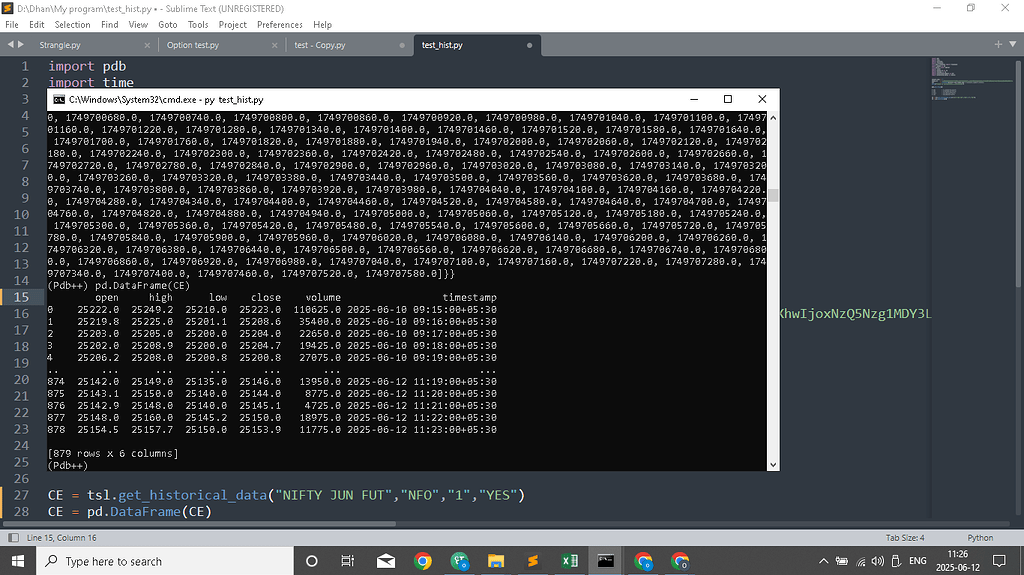1024x575 pixels.
Task: Click the editor horizontal scrollbar
Action: pos(199,523)
